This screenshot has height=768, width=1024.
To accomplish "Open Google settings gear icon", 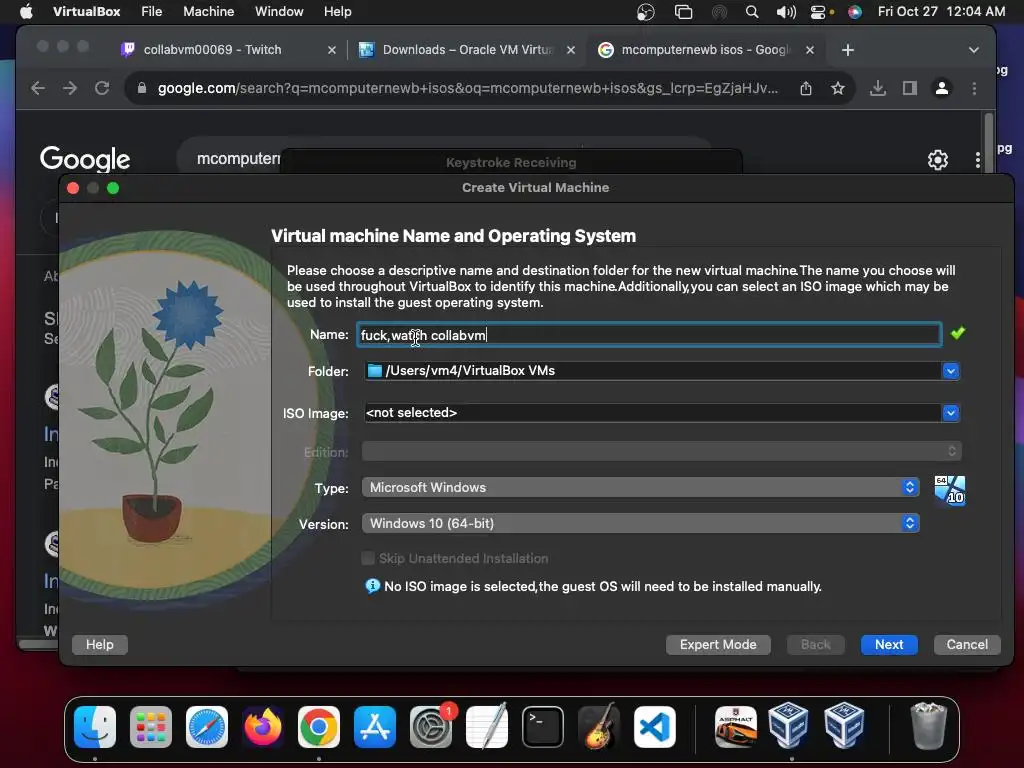I will click(938, 160).
